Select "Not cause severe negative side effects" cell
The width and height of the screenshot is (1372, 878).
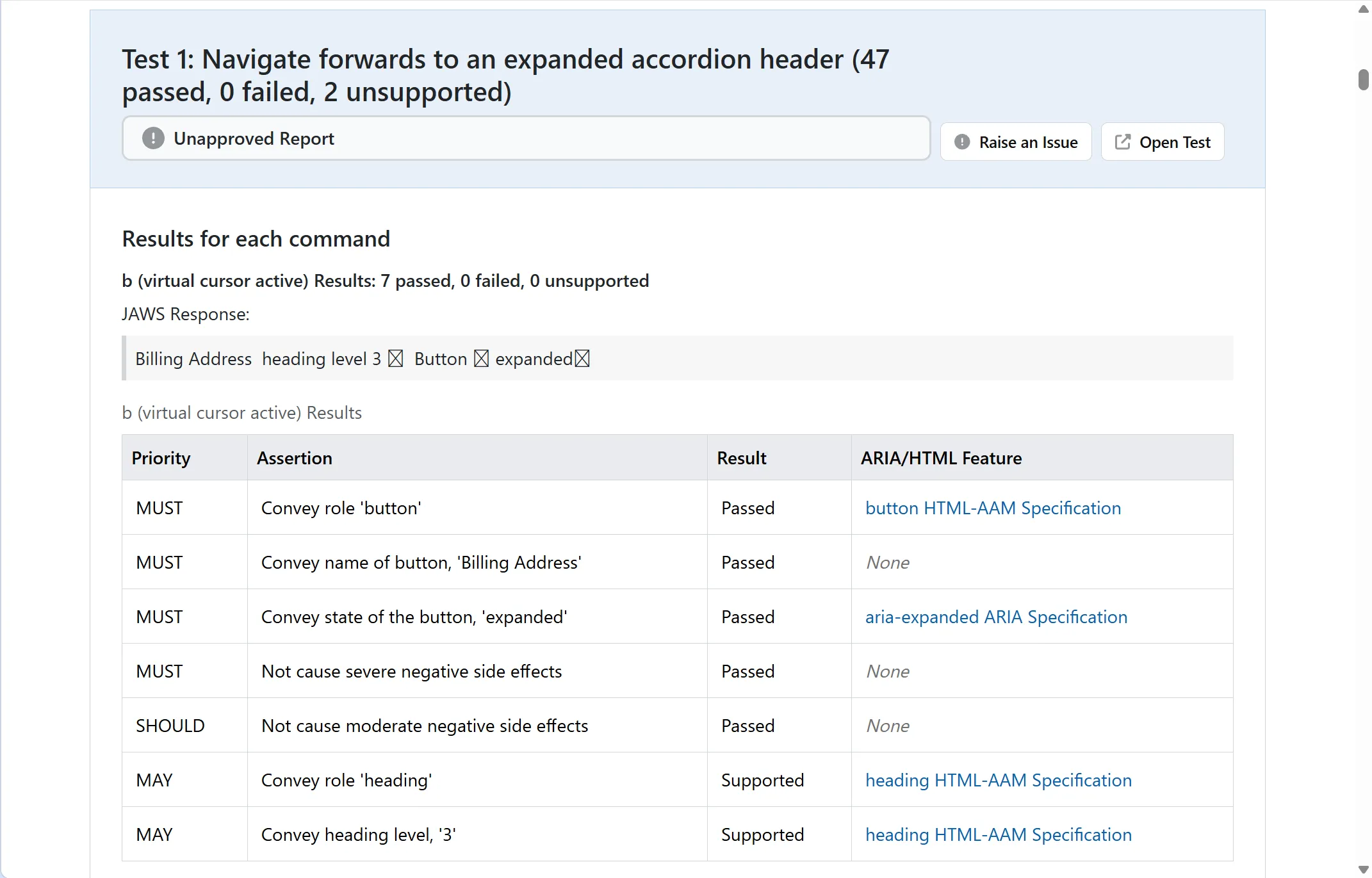(x=477, y=671)
